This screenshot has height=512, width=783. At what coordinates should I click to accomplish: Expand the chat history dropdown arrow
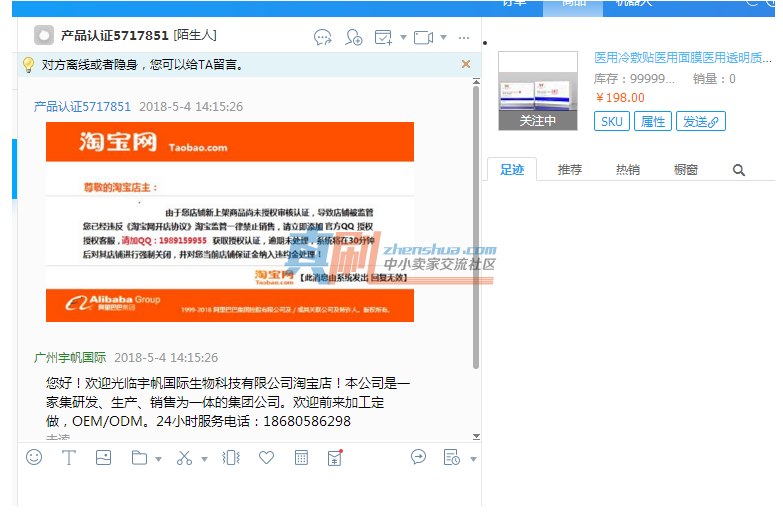(x=473, y=459)
